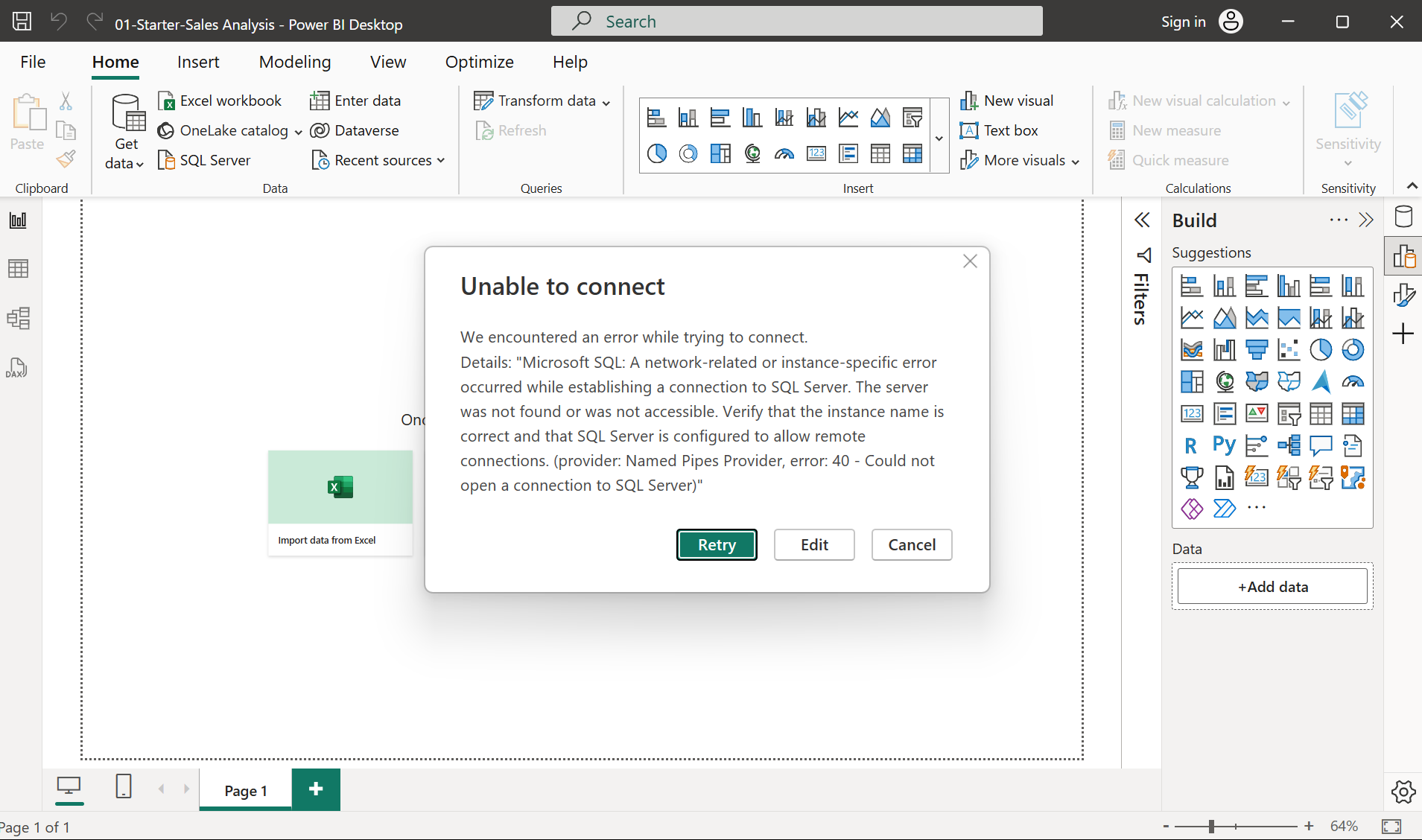
Task: Open the Data pane icon on the right rail
Action: [1403, 217]
